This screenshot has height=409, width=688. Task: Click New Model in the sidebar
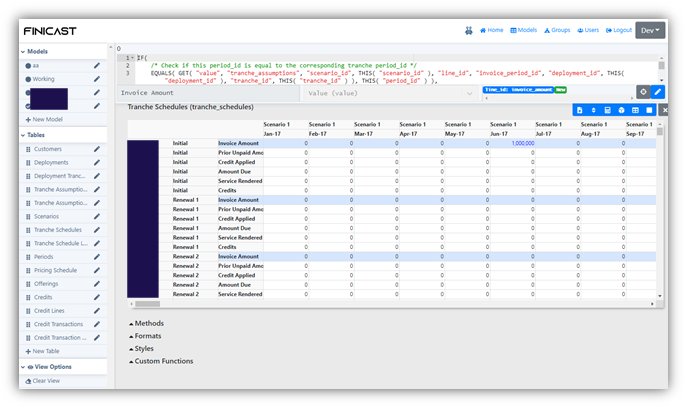(x=44, y=119)
